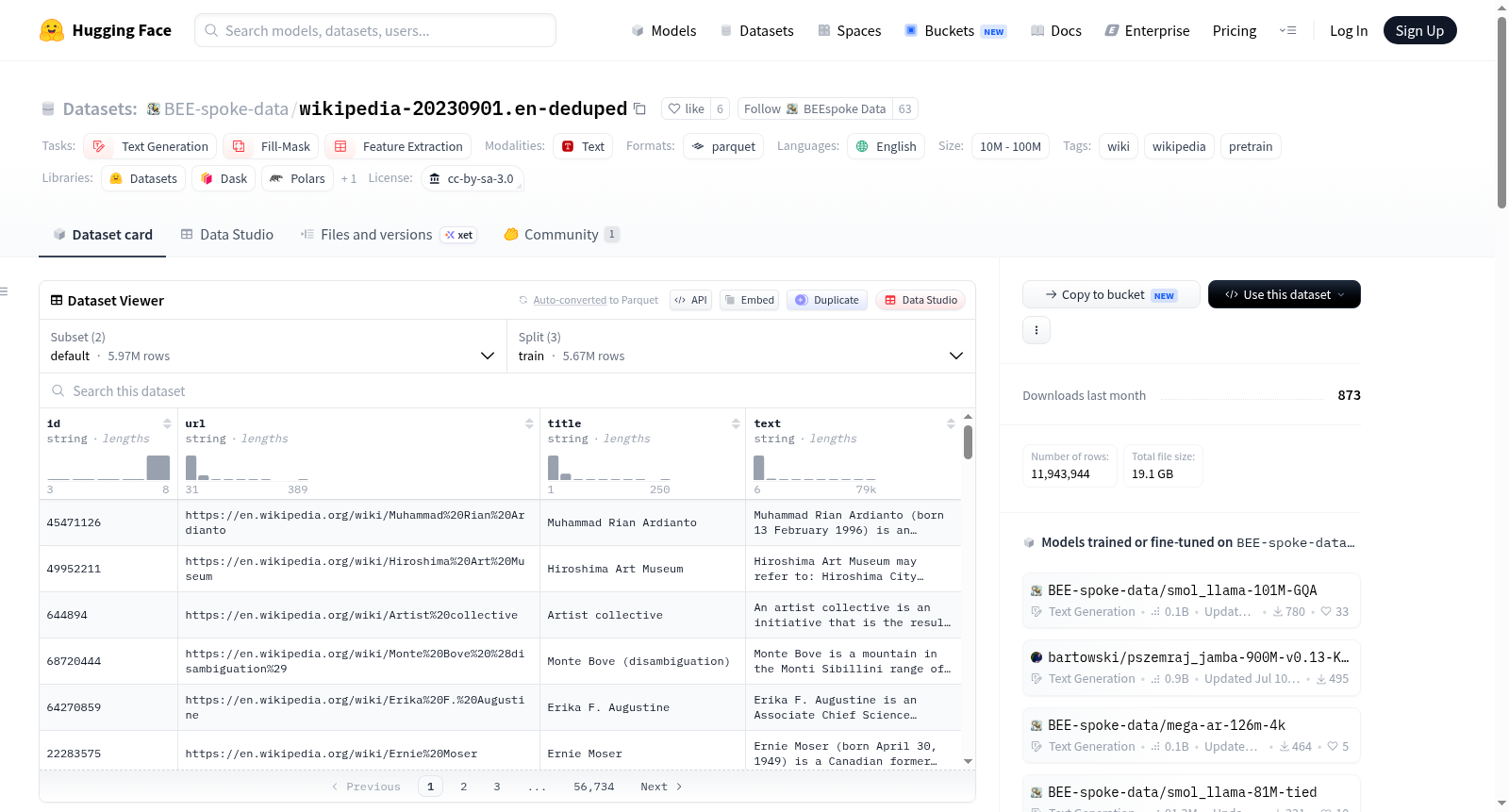Open the Use this dataset dropdown
This screenshot has width=1509, height=812.
[1284, 294]
